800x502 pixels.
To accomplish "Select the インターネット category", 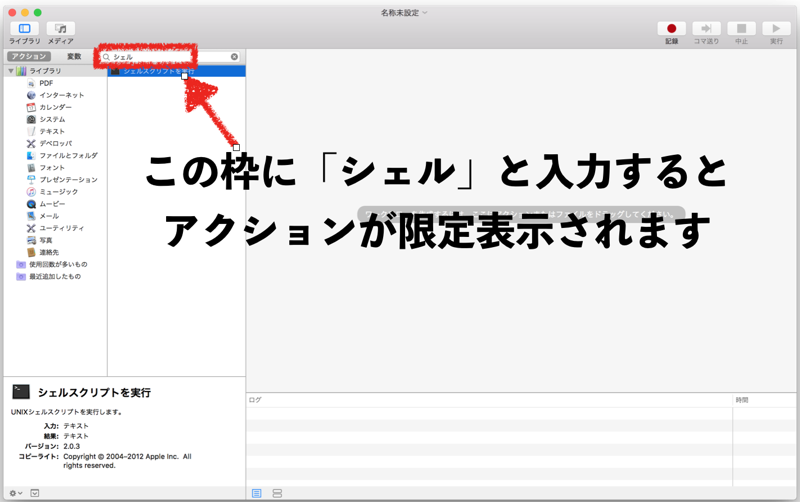I will point(62,95).
